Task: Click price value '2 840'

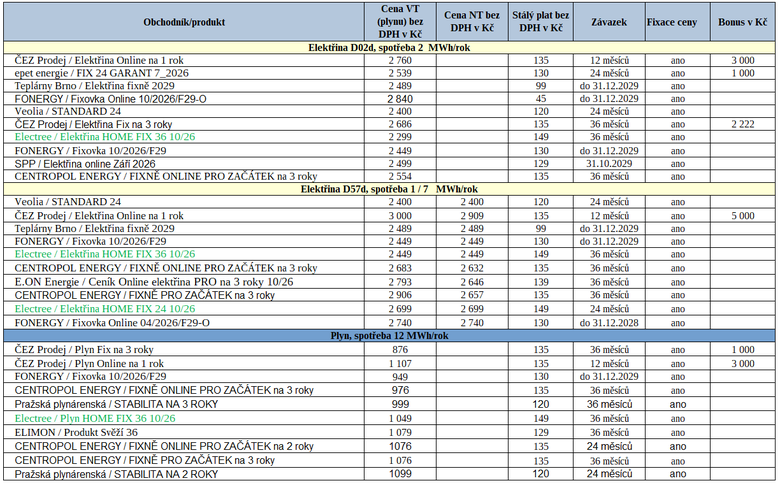Action: click(x=400, y=99)
